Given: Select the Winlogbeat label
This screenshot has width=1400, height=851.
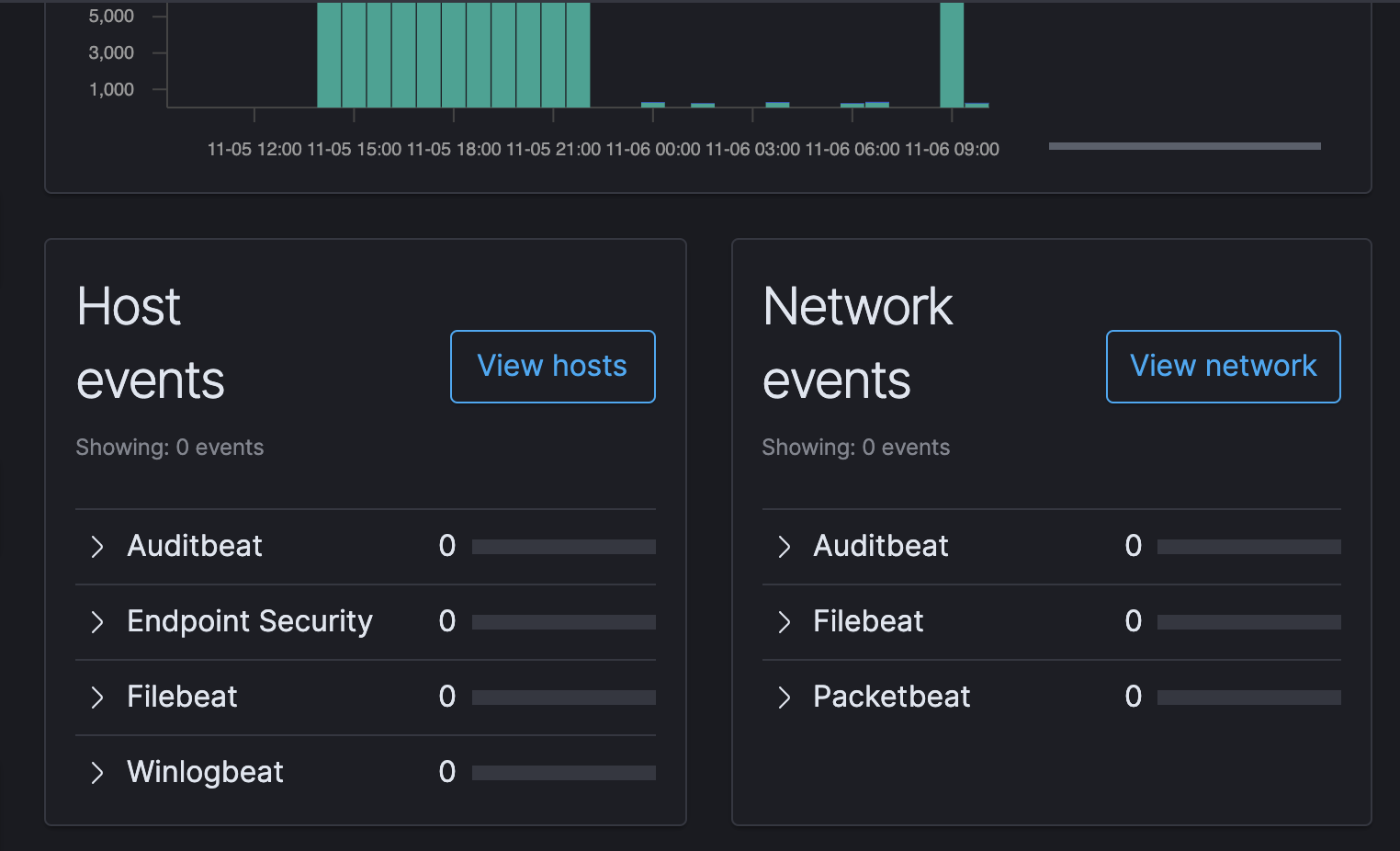Looking at the screenshot, I should [205, 772].
